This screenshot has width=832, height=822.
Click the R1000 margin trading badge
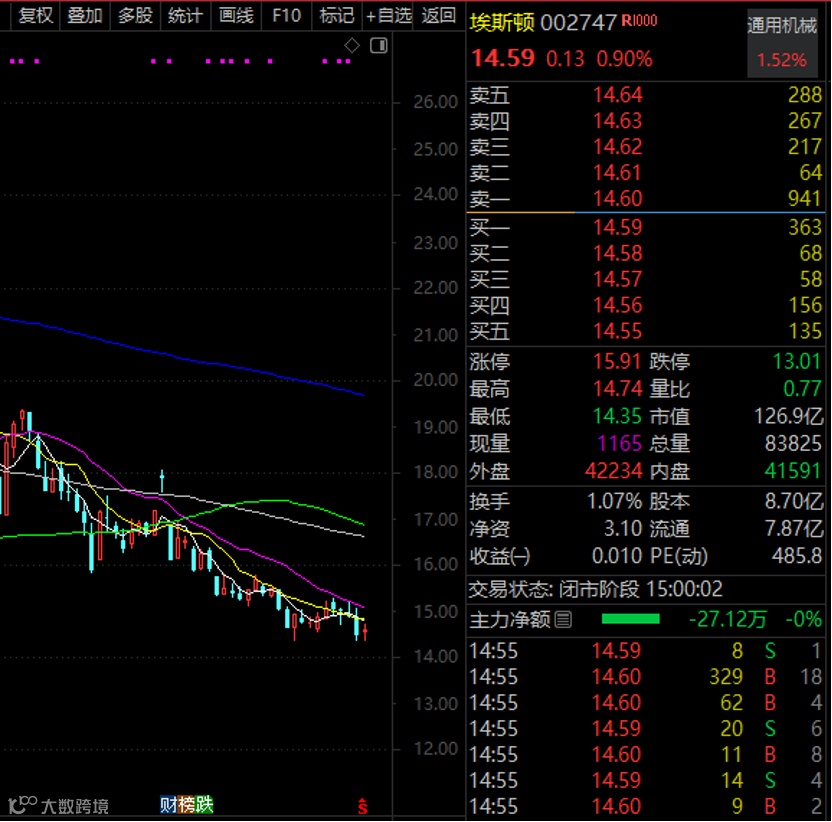(x=639, y=21)
